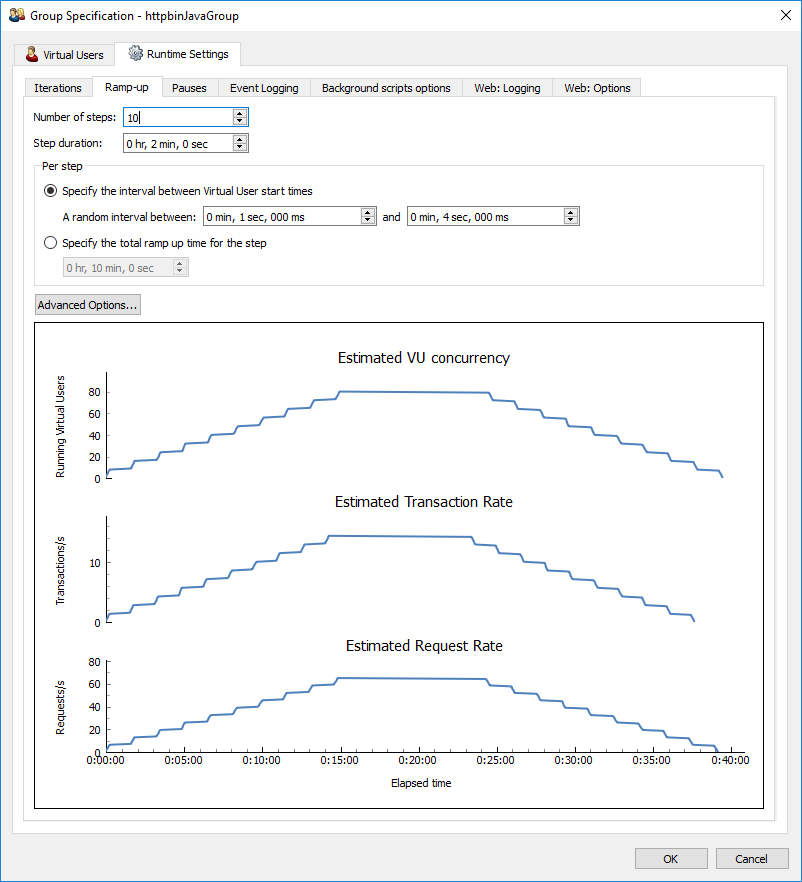Click the Virtual Users tab icon

click(x=32, y=54)
